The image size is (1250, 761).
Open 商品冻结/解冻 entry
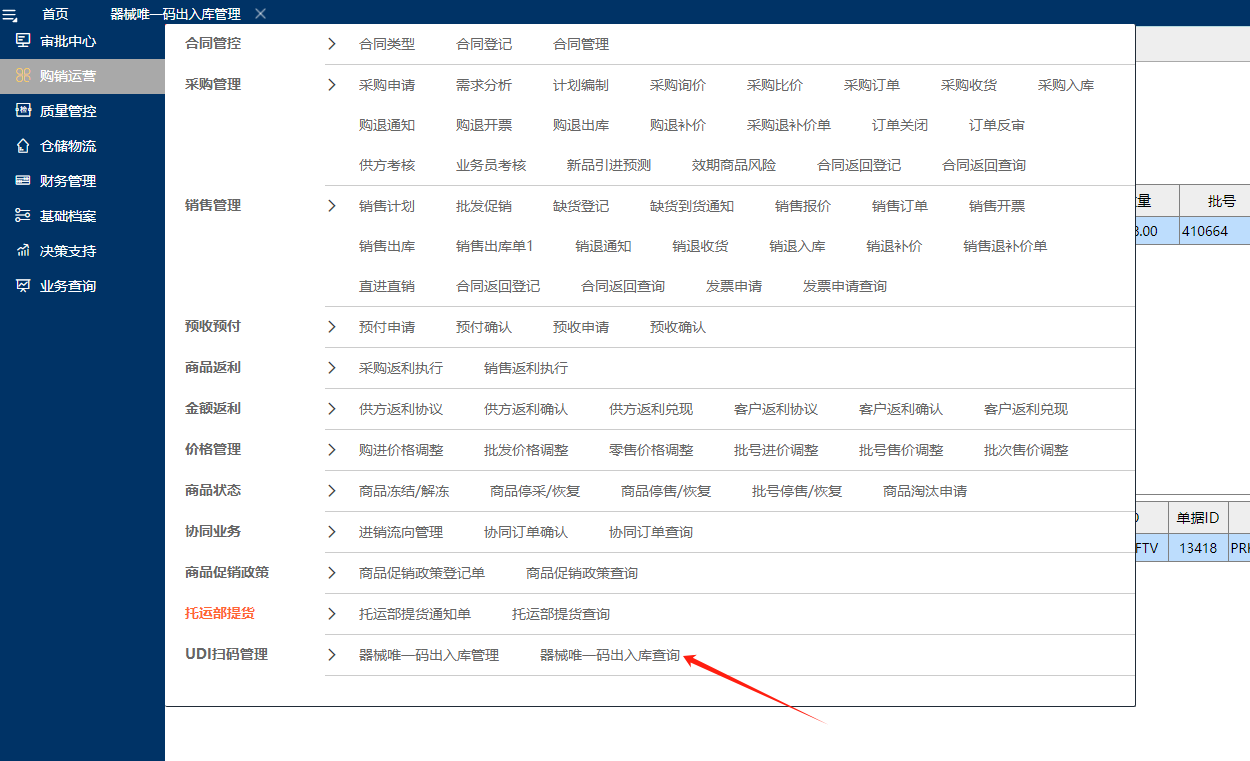click(404, 491)
